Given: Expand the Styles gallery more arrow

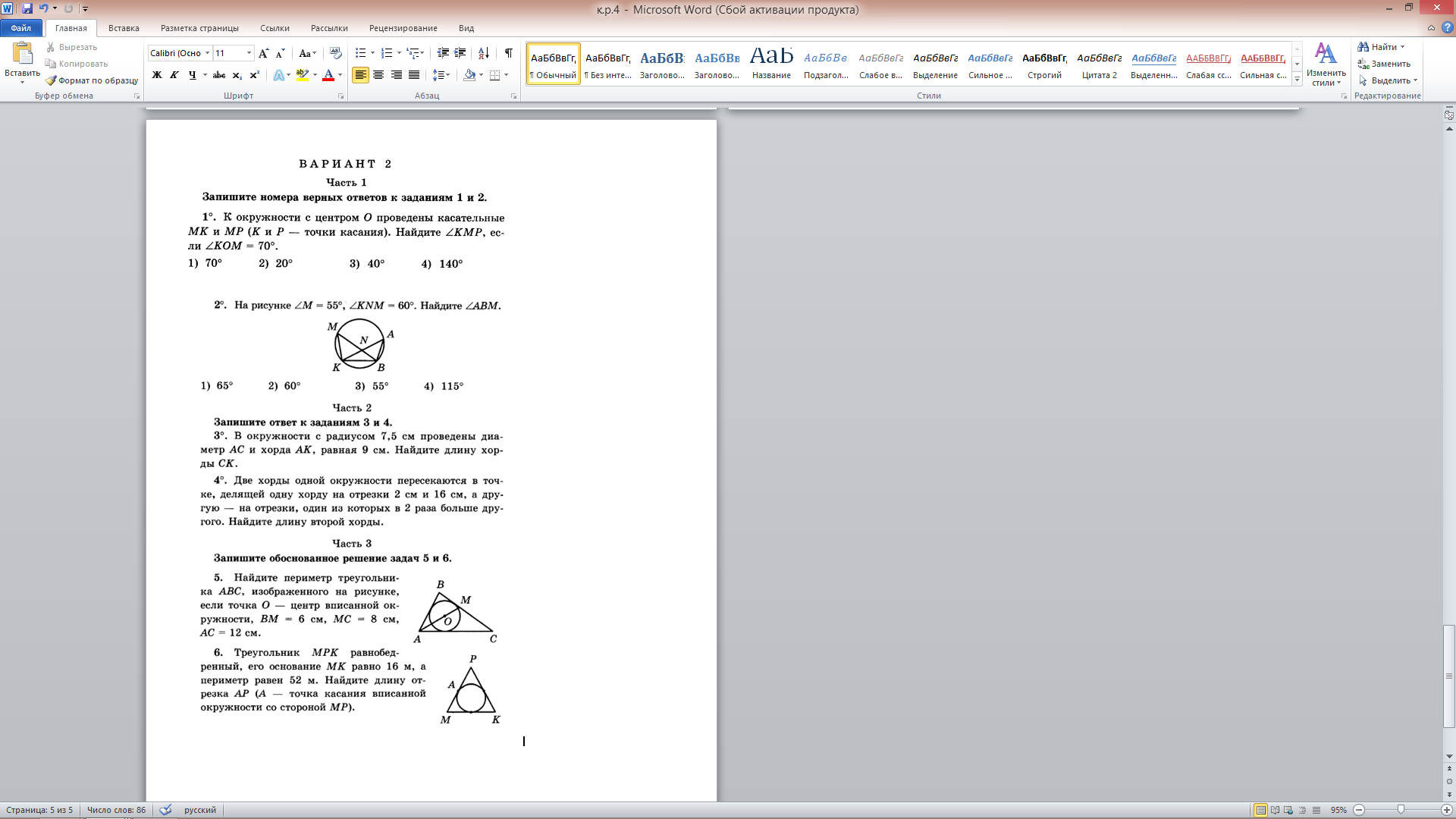Looking at the screenshot, I should click(x=1298, y=79).
